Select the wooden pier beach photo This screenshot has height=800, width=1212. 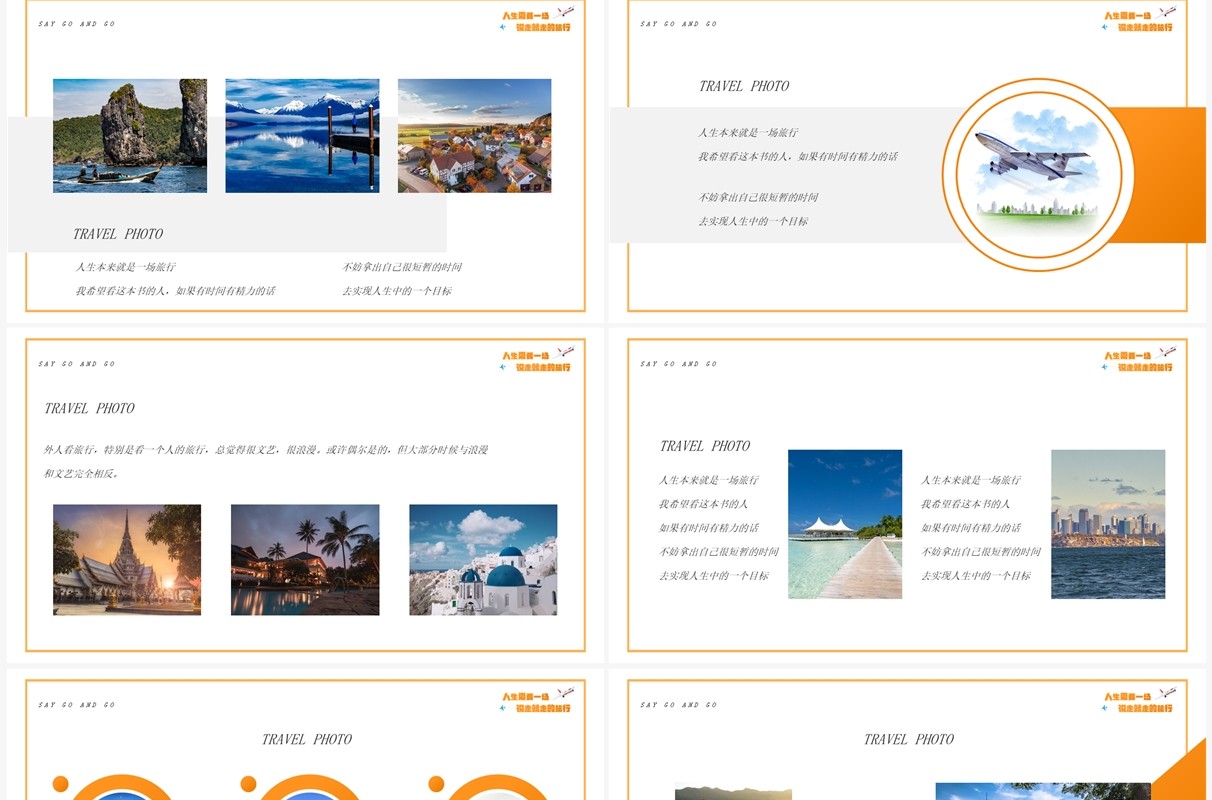[845, 524]
